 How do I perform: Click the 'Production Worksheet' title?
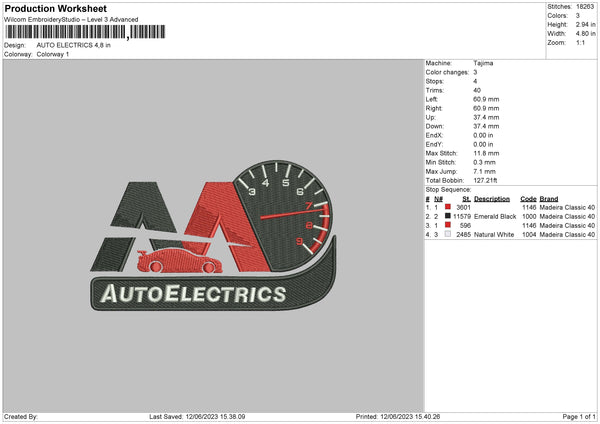tap(55, 8)
